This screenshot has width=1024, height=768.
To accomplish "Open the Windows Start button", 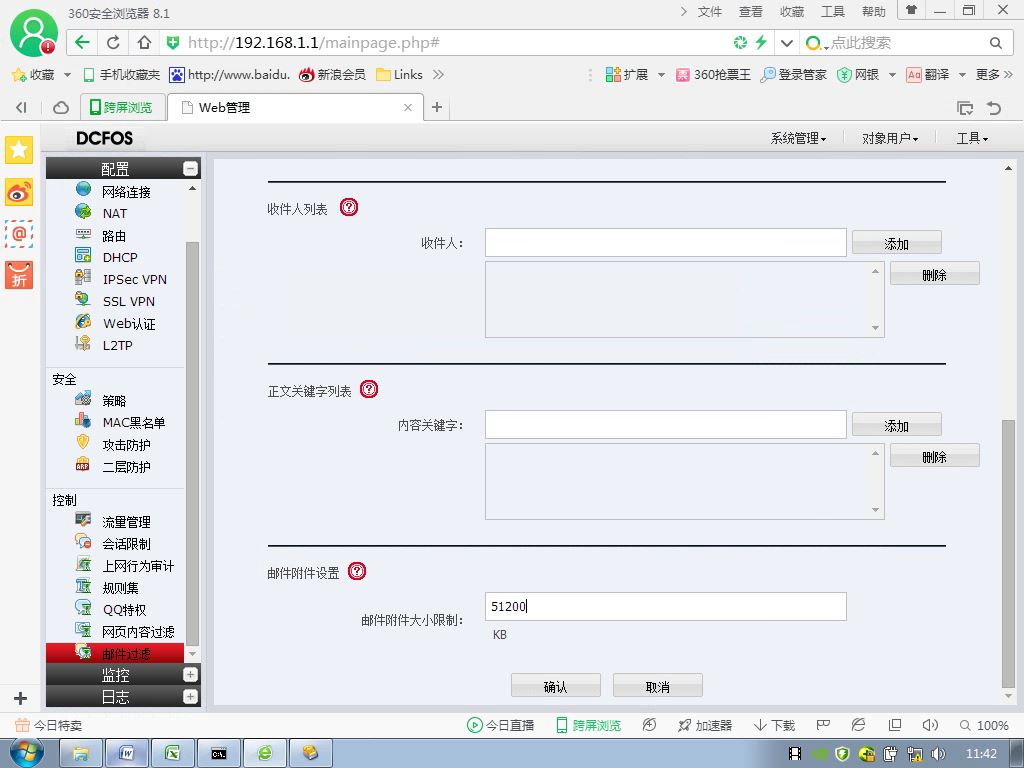I will (26, 753).
